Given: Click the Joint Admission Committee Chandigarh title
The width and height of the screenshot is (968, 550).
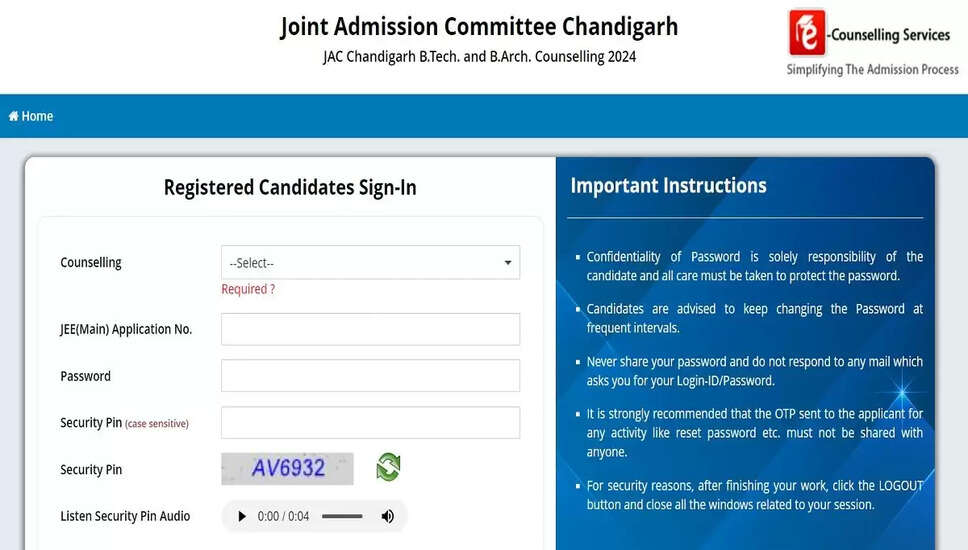Looking at the screenshot, I should point(479,26).
